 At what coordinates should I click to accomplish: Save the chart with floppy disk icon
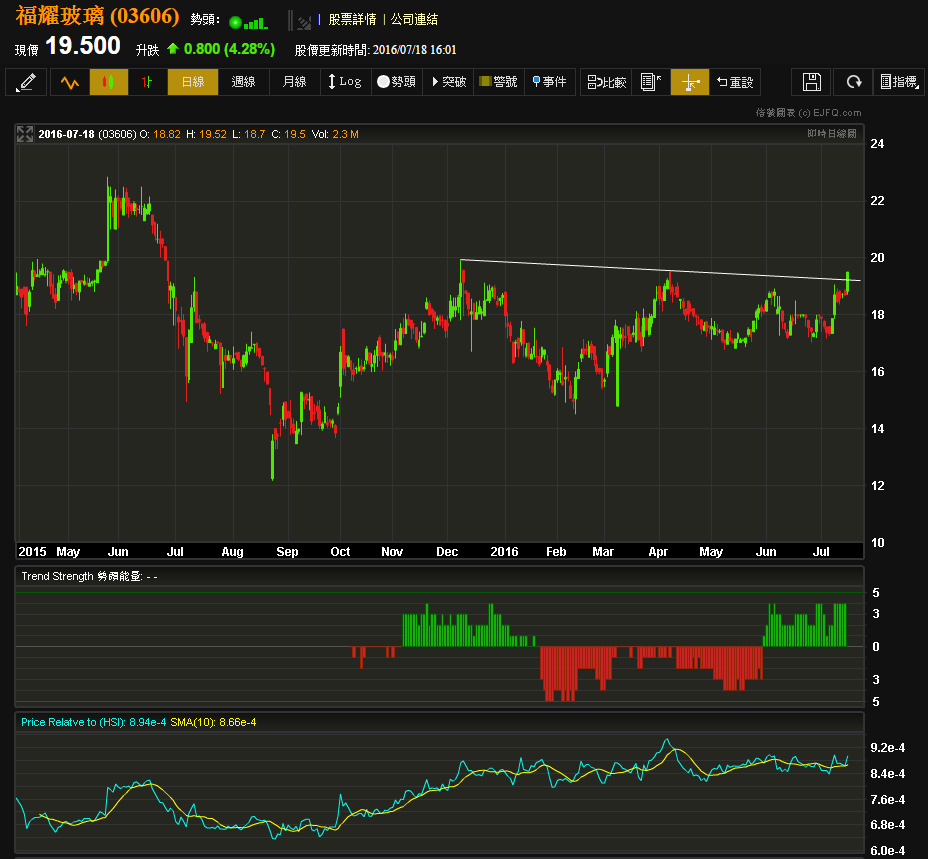811,82
